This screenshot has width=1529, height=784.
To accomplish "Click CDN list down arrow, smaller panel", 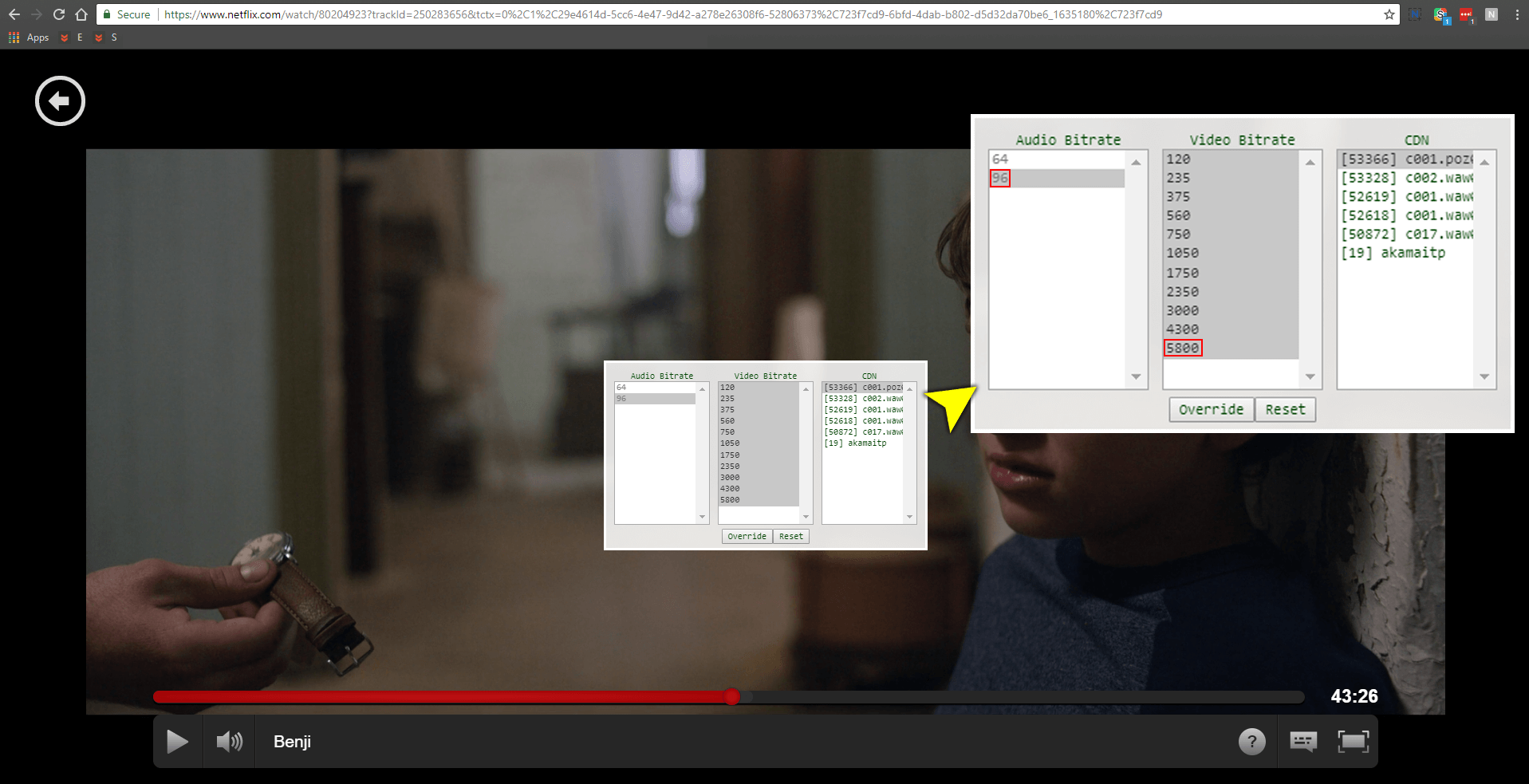I will (909, 517).
